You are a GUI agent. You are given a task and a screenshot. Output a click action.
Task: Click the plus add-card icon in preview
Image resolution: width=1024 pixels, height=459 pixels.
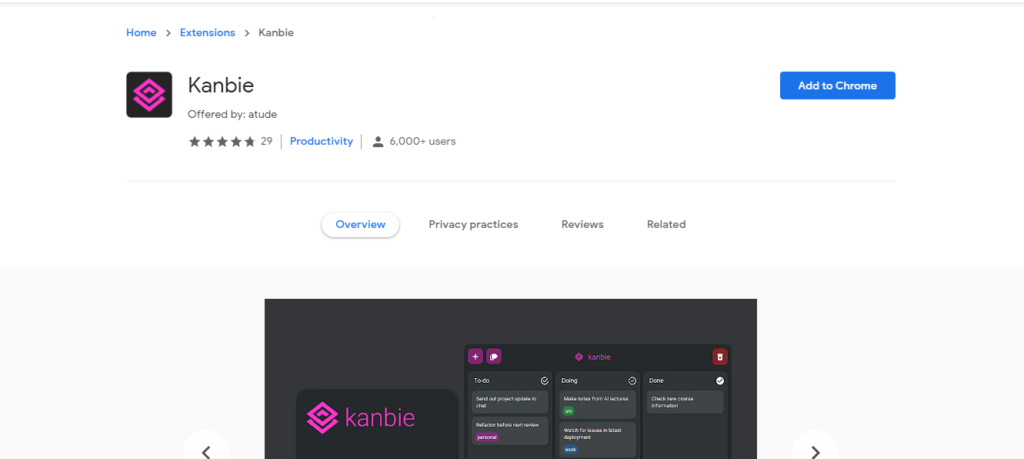475,356
